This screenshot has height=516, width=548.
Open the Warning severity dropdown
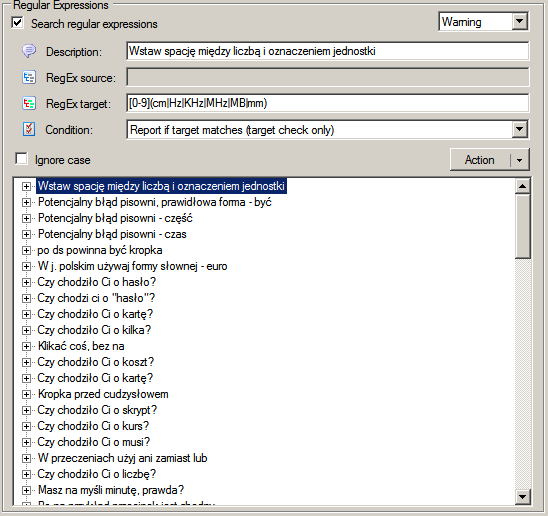pos(519,22)
